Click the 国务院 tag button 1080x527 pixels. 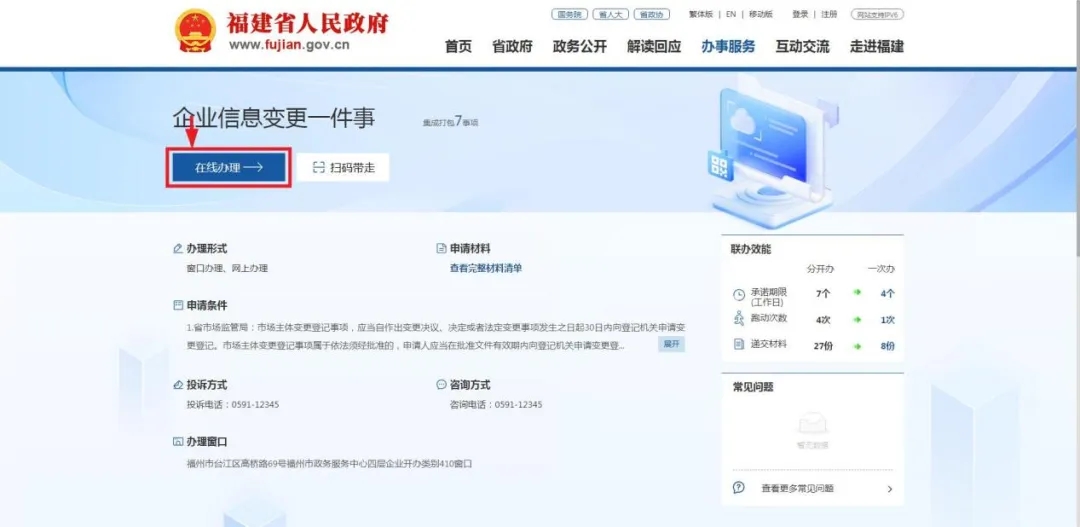tap(567, 14)
